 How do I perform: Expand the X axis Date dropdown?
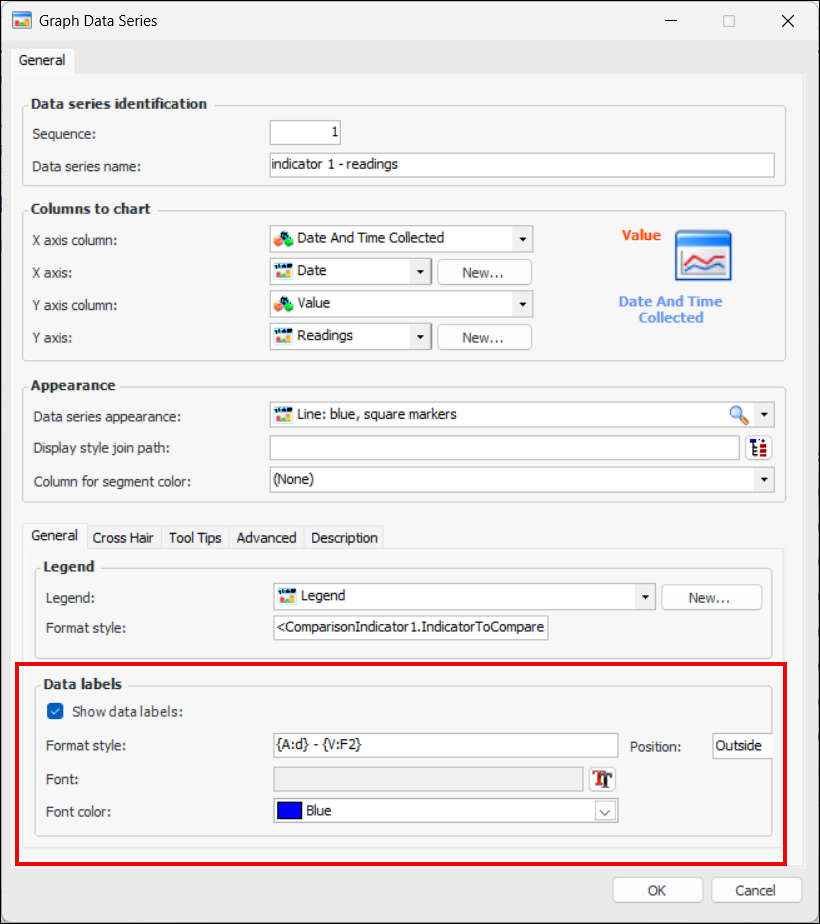tap(420, 272)
